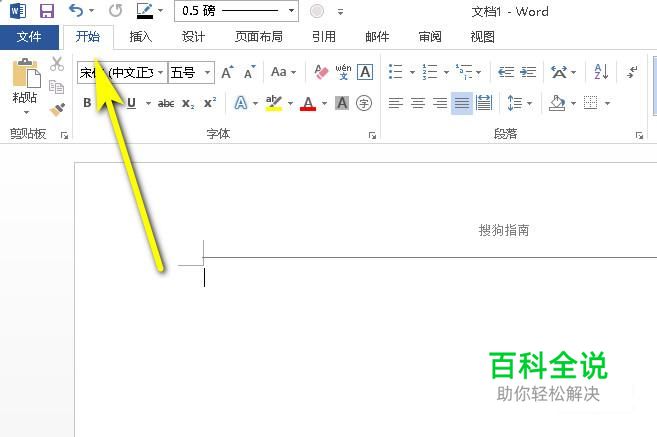Click the phonetic guide wén icon

(343, 72)
